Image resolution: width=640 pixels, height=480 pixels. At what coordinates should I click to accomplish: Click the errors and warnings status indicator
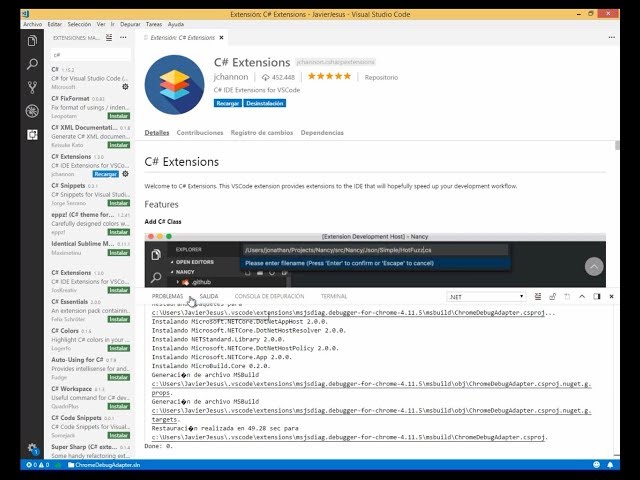[x=38, y=465]
